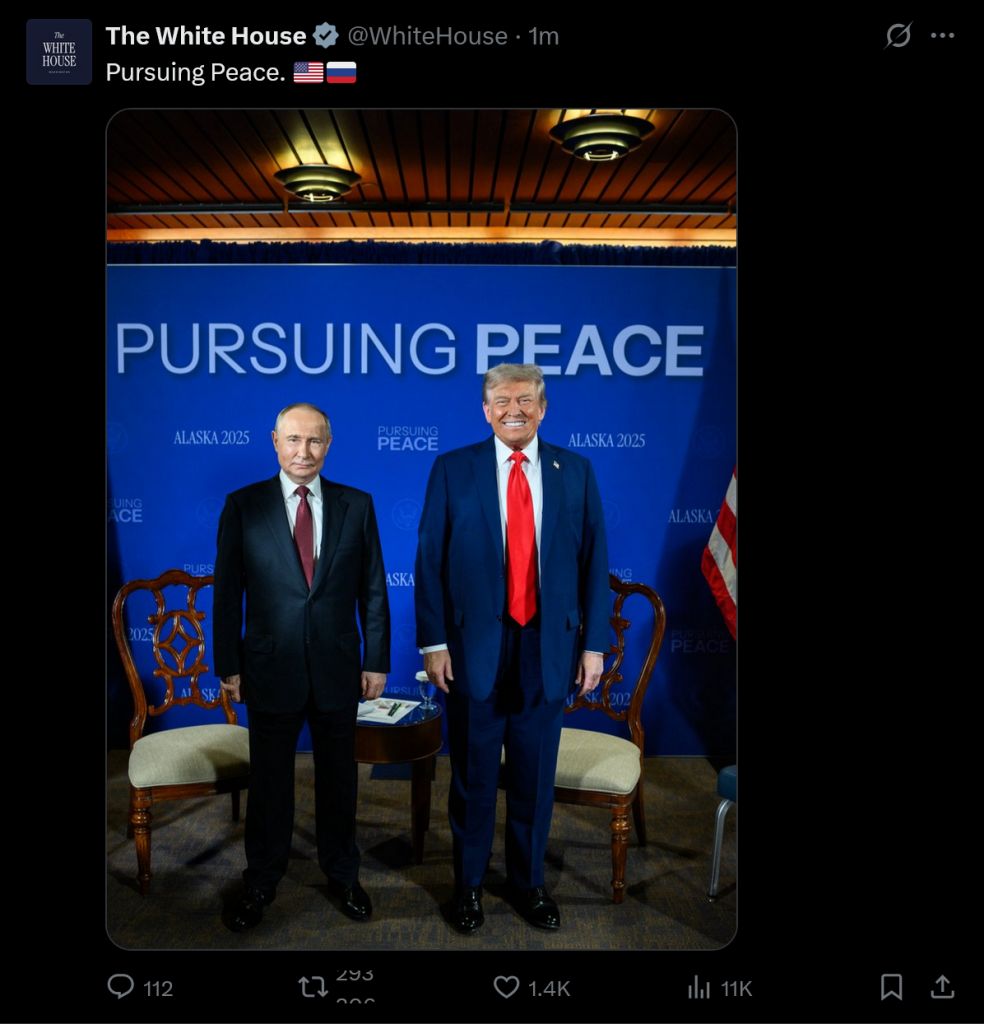
Task: Click the repost arrows icon
Action: (313, 987)
